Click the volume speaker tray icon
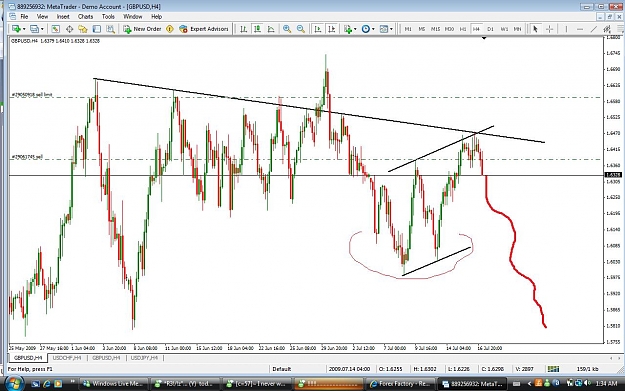Viewport: 625px width, 391px height. tap(586, 383)
